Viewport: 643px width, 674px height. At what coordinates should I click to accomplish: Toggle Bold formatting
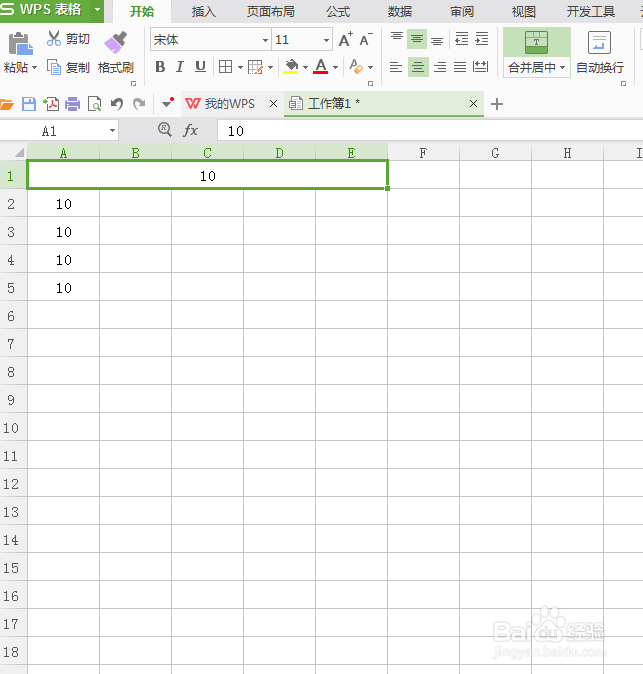coord(160,67)
